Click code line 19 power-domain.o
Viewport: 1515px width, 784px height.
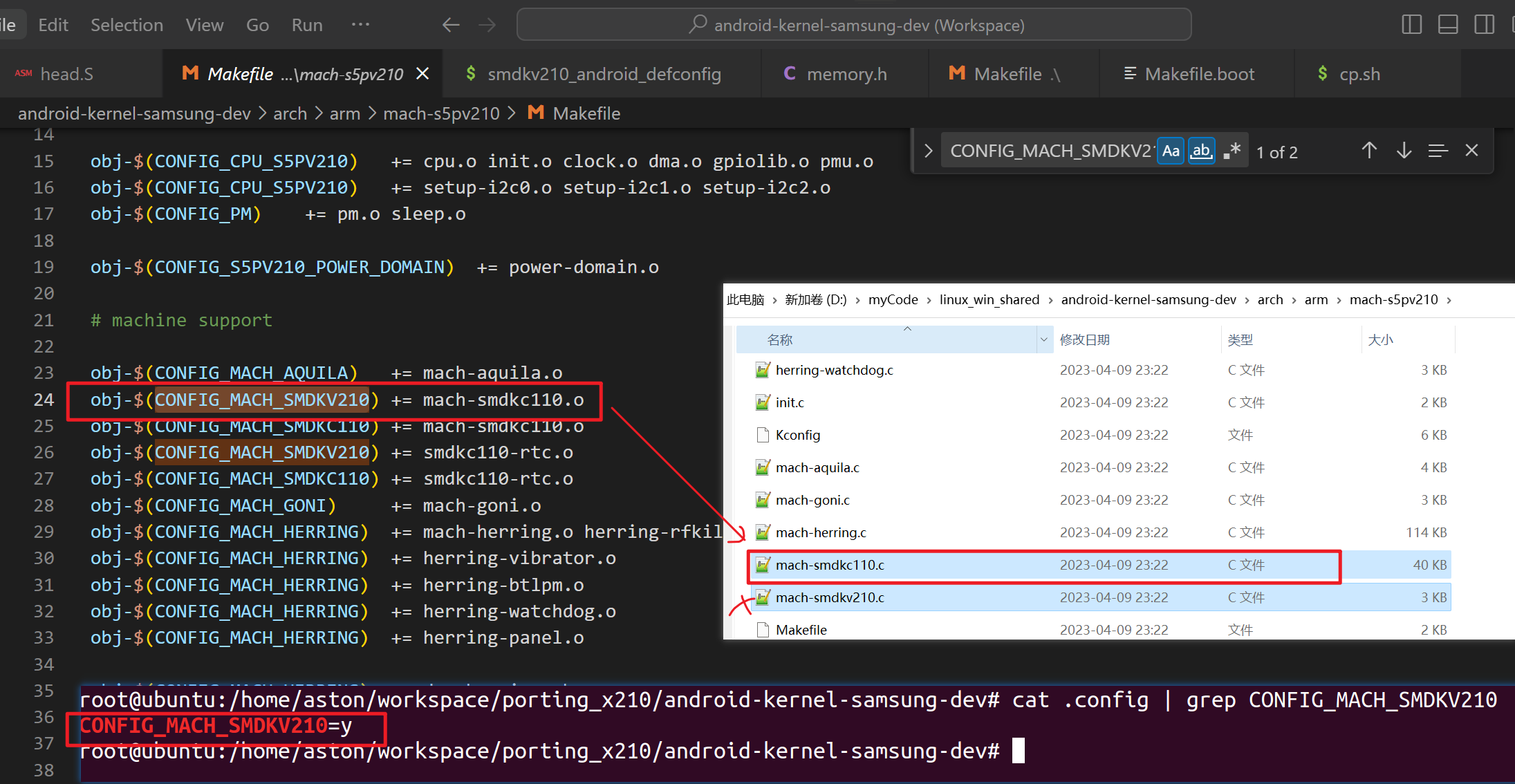pos(374,267)
